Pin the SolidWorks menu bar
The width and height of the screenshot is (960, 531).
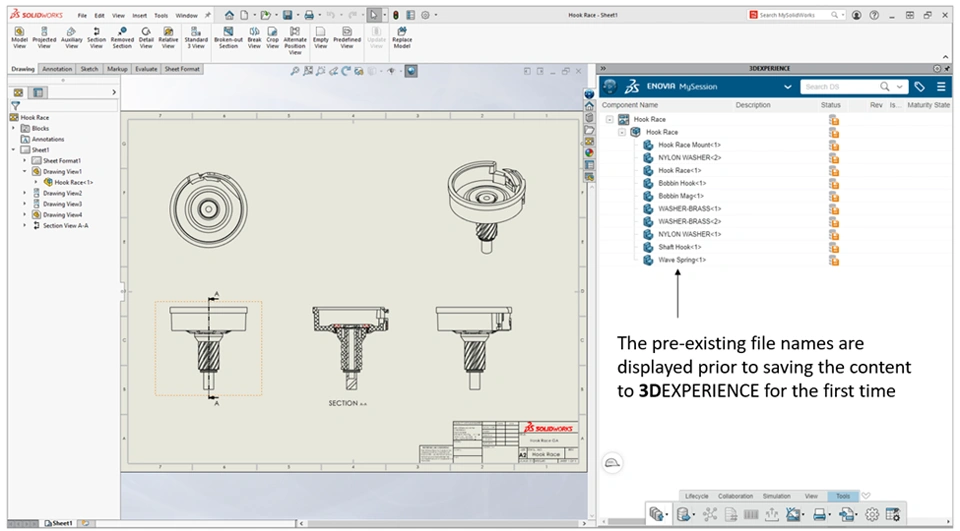coord(207,16)
